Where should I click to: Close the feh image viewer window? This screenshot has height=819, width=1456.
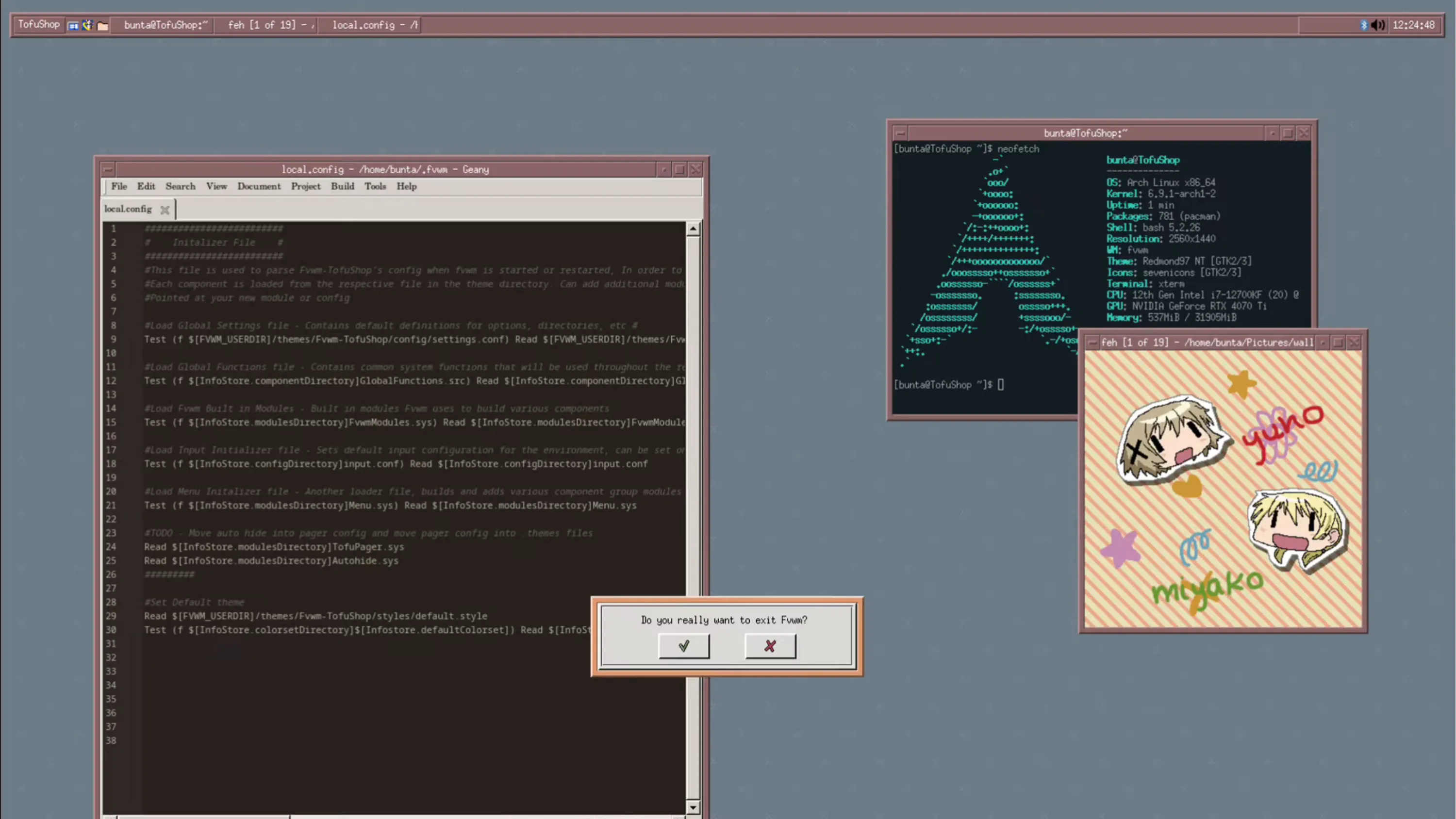coord(1354,343)
